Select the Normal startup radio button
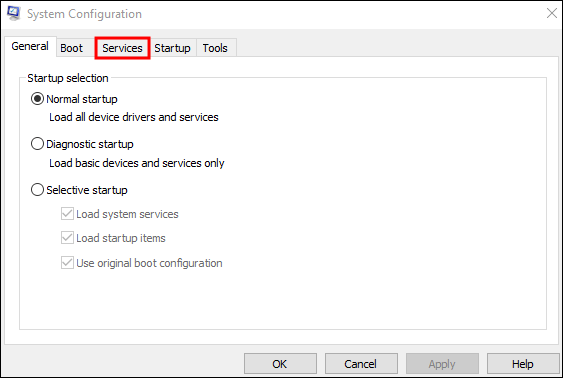This screenshot has height=378, width=563. click(37, 99)
